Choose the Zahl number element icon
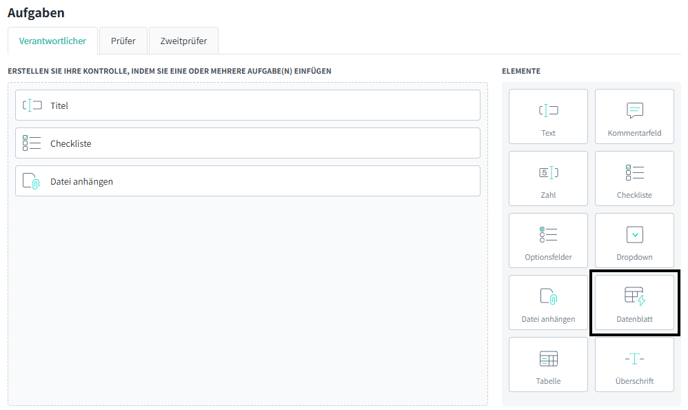Screen dimensions: 688x410 click(x=548, y=173)
